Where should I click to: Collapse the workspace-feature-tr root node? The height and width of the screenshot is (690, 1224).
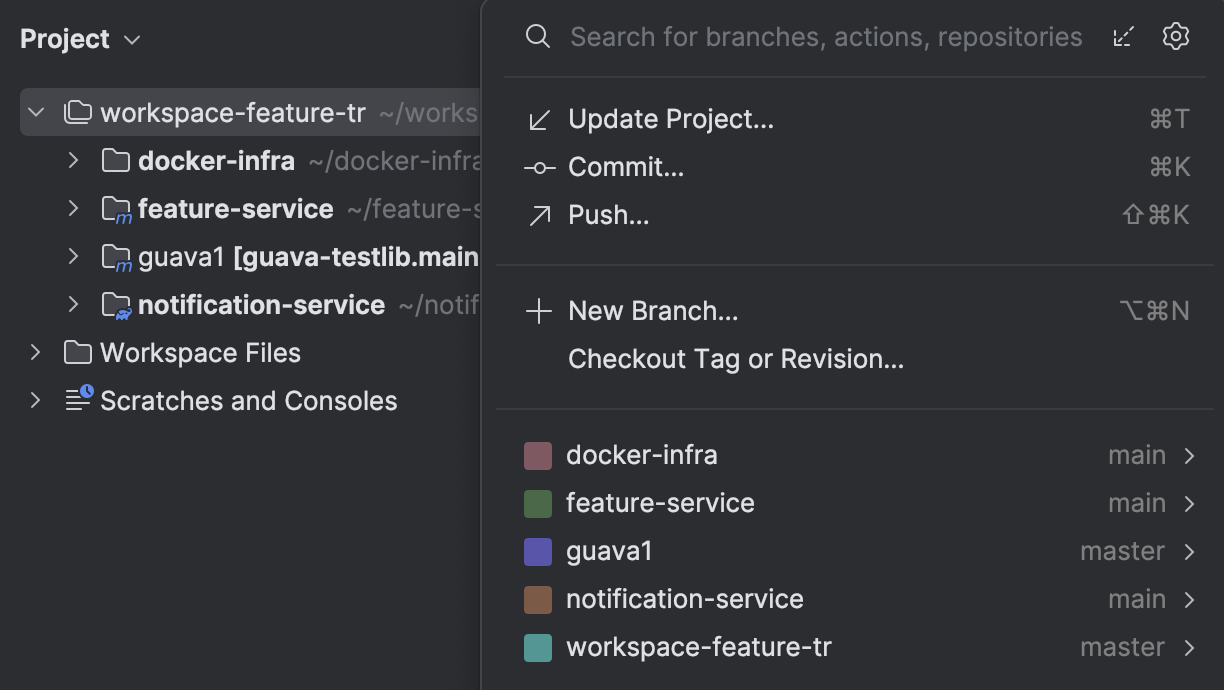36,112
